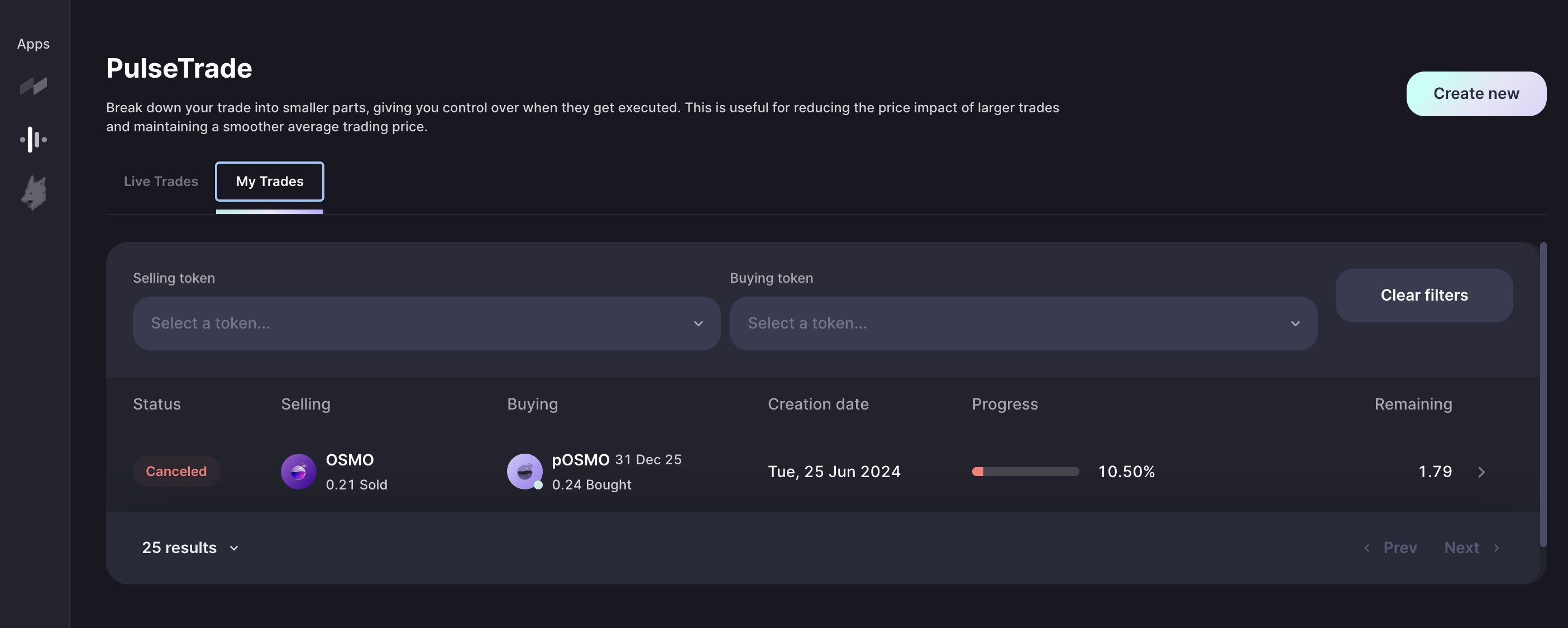Viewport: 1568px width, 628px height.
Task: Click the Canceled status badge
Action: [176, 472]
